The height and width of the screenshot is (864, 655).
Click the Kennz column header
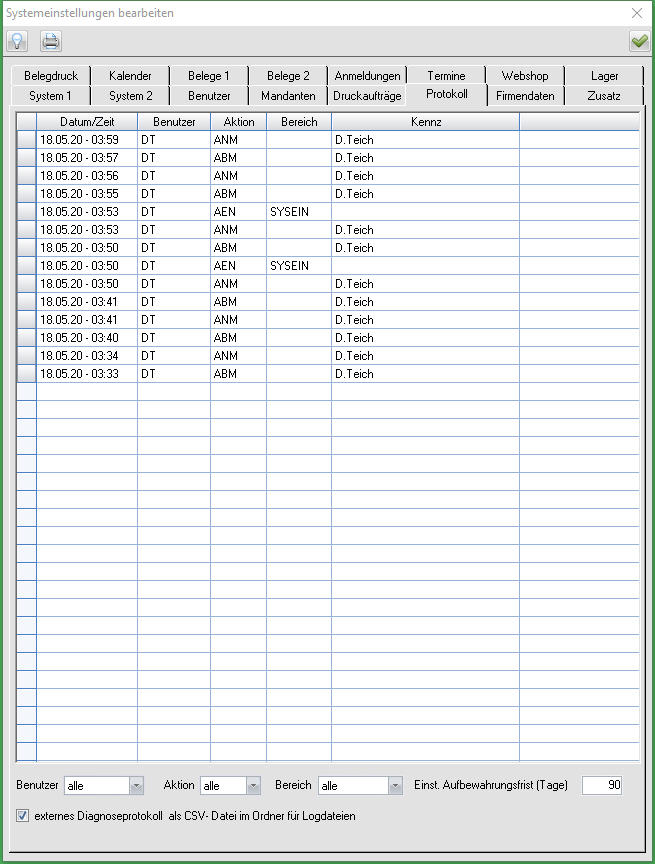426,122
